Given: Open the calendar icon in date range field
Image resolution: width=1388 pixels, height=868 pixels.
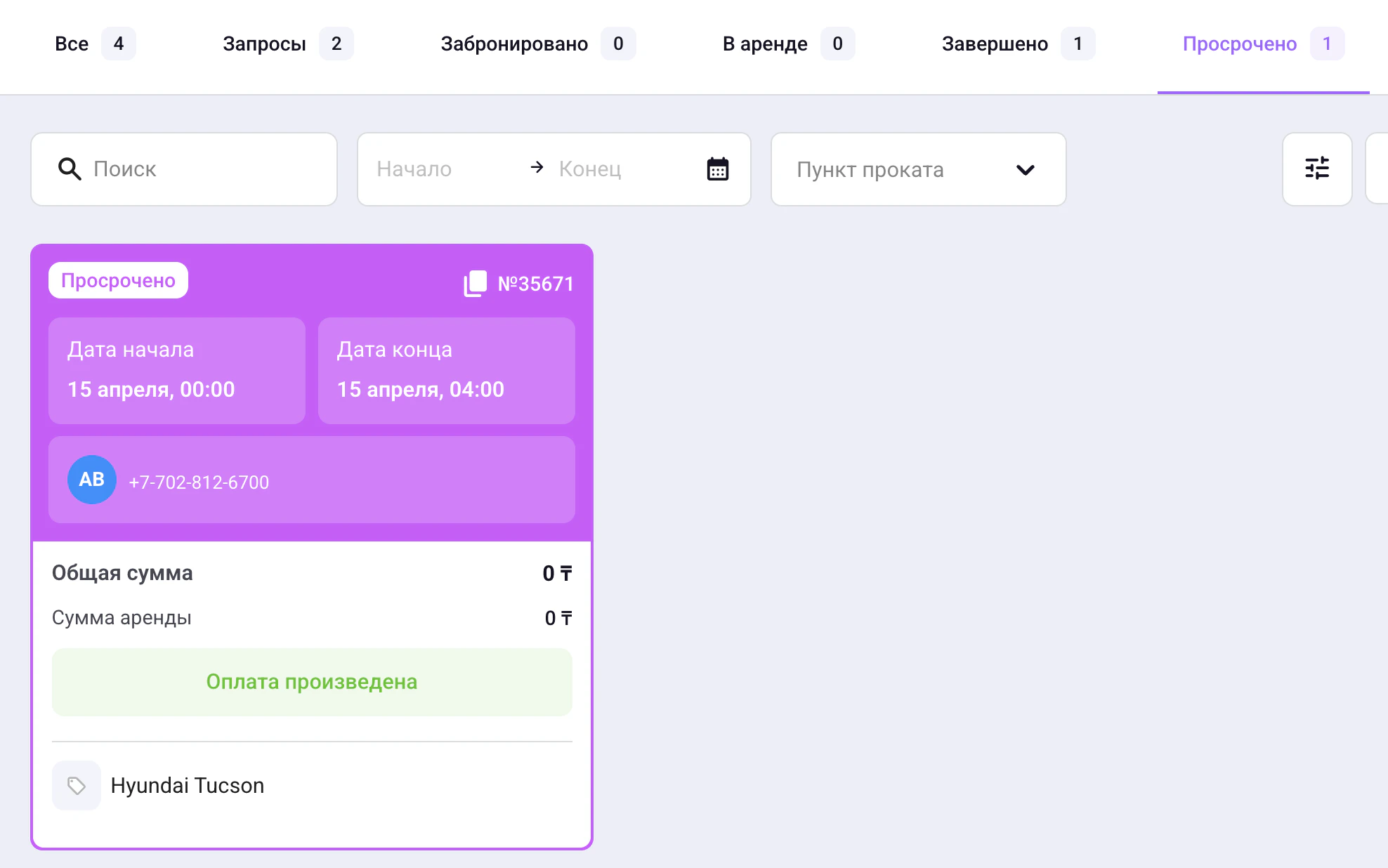Looking at the screenshot, I should tap(717, 169).
